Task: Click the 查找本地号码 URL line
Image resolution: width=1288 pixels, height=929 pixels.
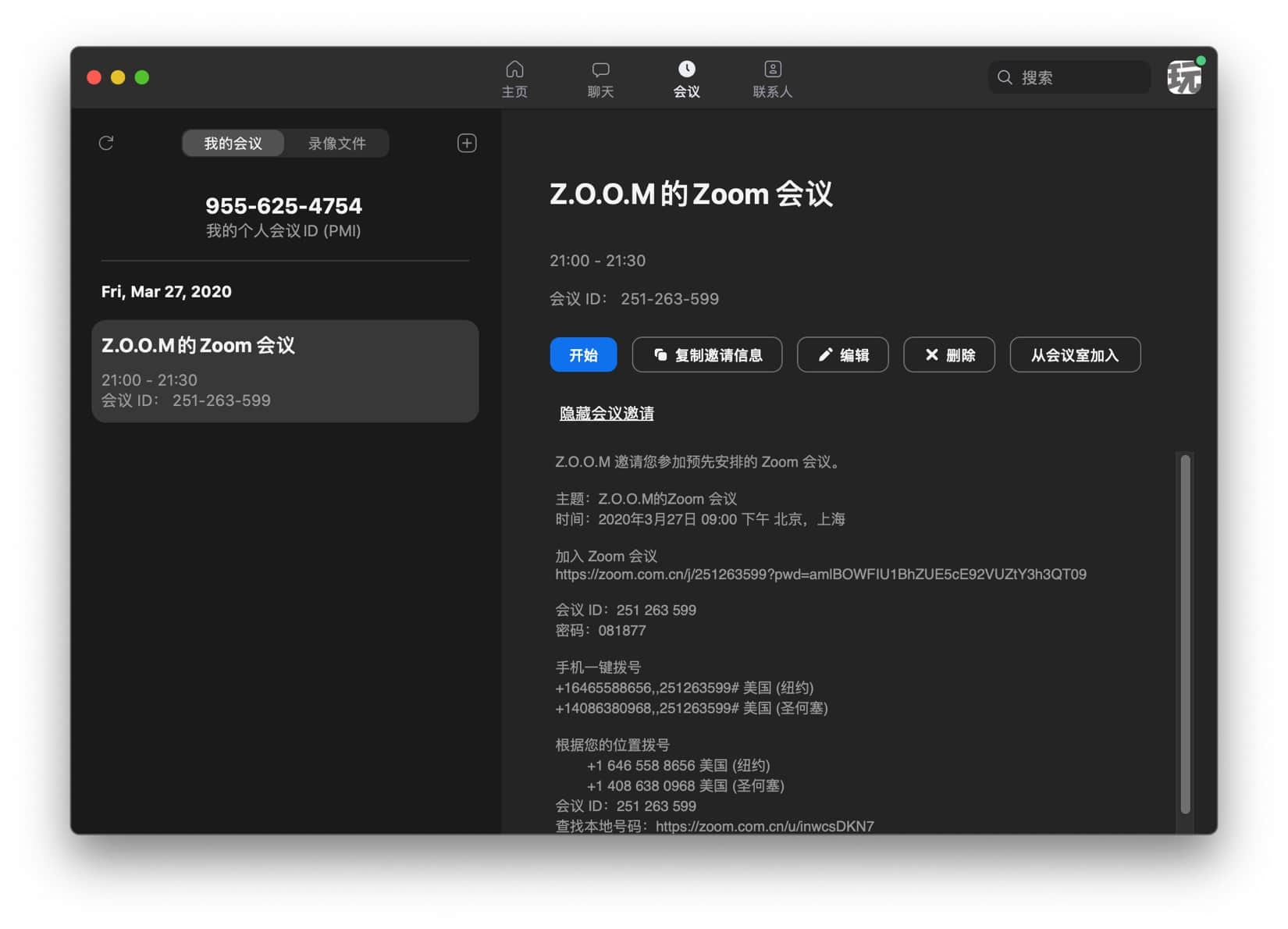Action: click(x=714, y=826)
